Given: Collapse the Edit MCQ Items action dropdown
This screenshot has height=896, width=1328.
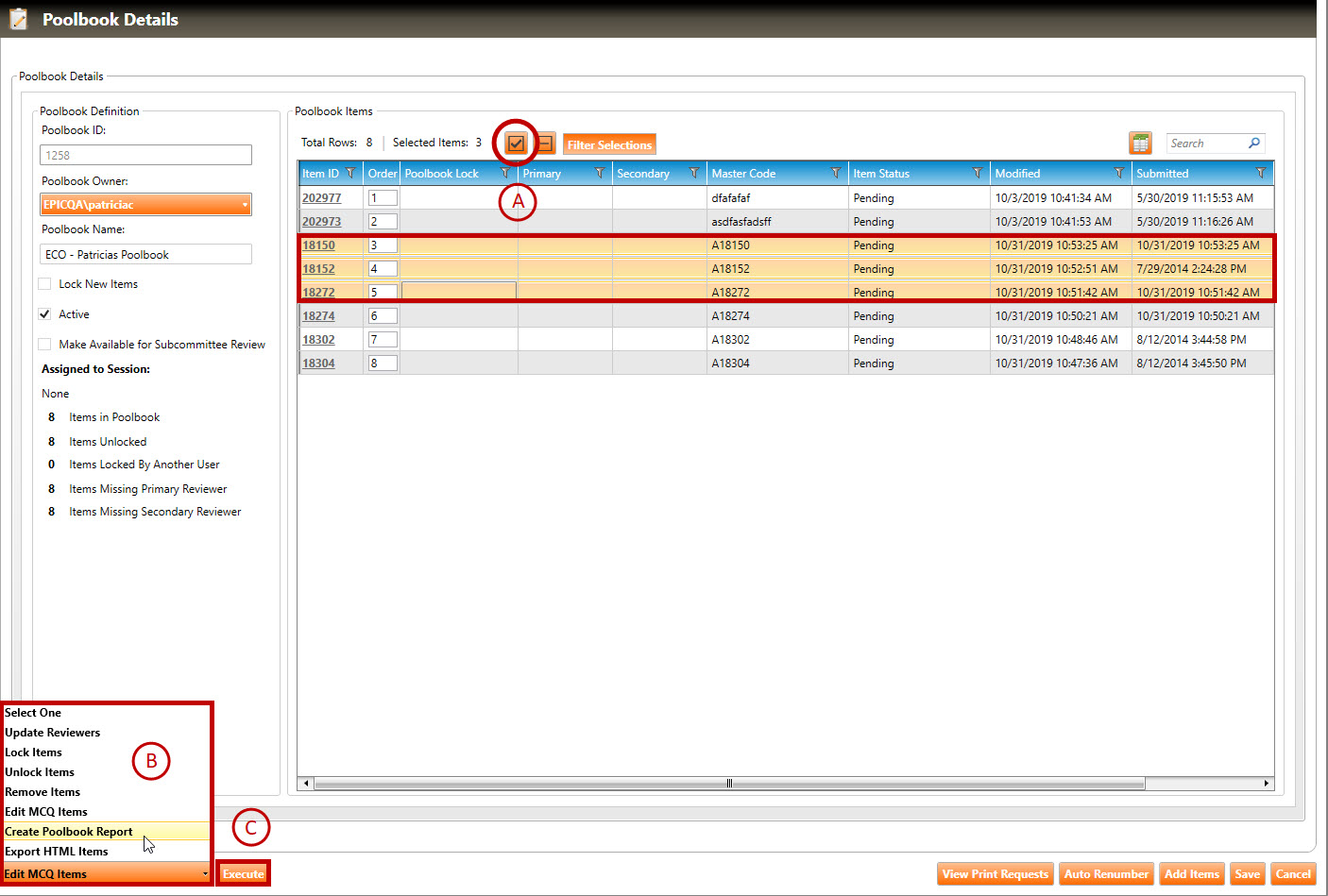Looking at the screenshot, I should (x=205, y=874).
